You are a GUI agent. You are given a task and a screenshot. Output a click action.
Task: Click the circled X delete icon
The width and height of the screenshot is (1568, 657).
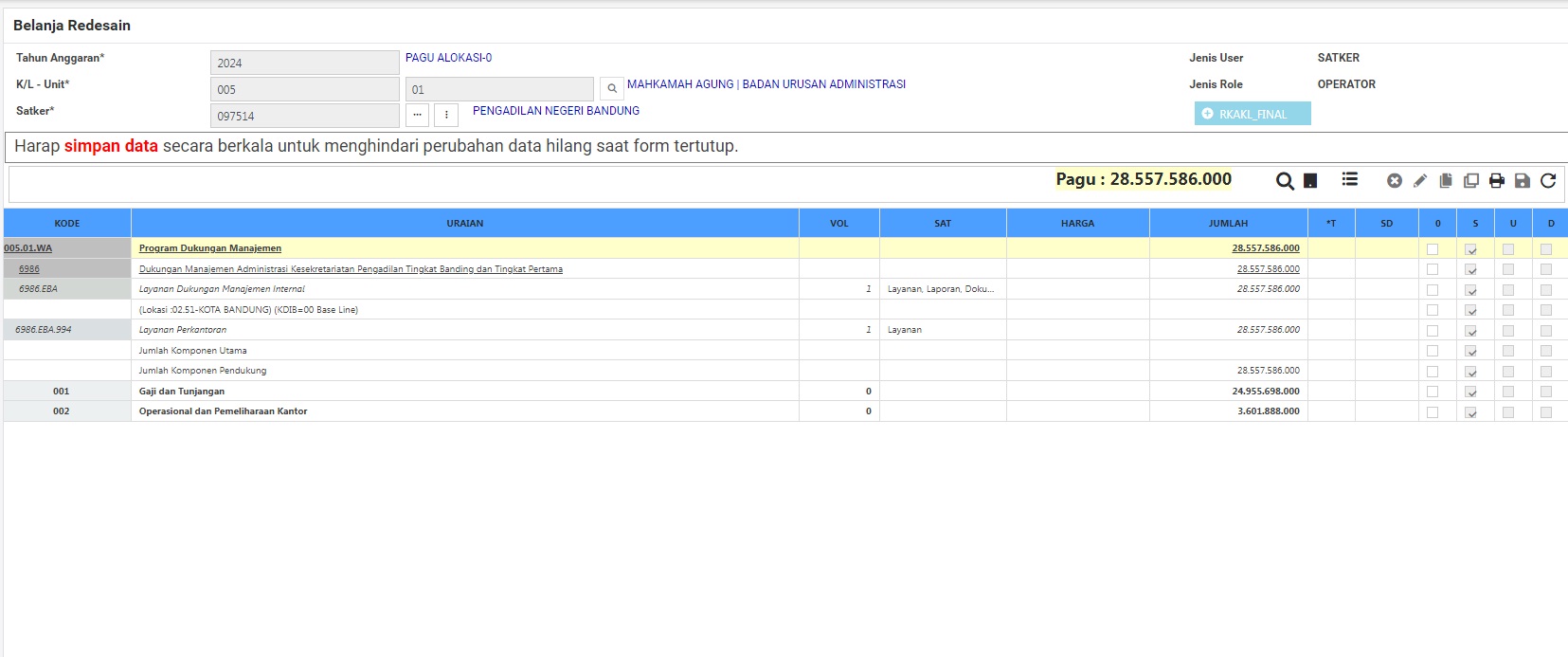click(x=1395, y=181)
